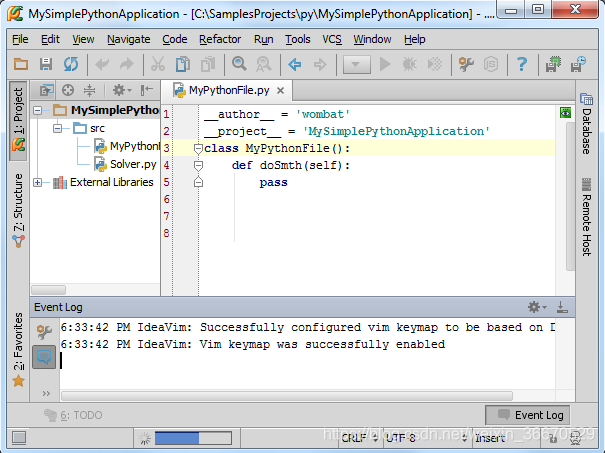Viewport: 605px width, 453px height.
Task: Navigate Back with the blue arrow
Action: (x=295, y=64)
